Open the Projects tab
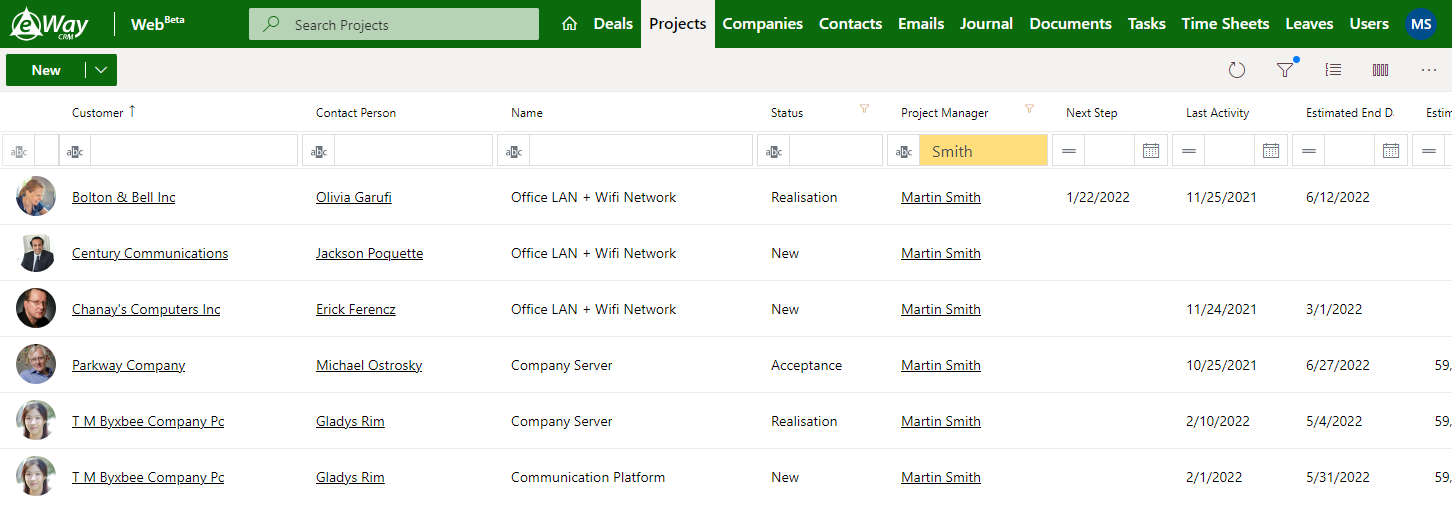Viewport: 1452px width, 522px height. [x=678, y=24]
